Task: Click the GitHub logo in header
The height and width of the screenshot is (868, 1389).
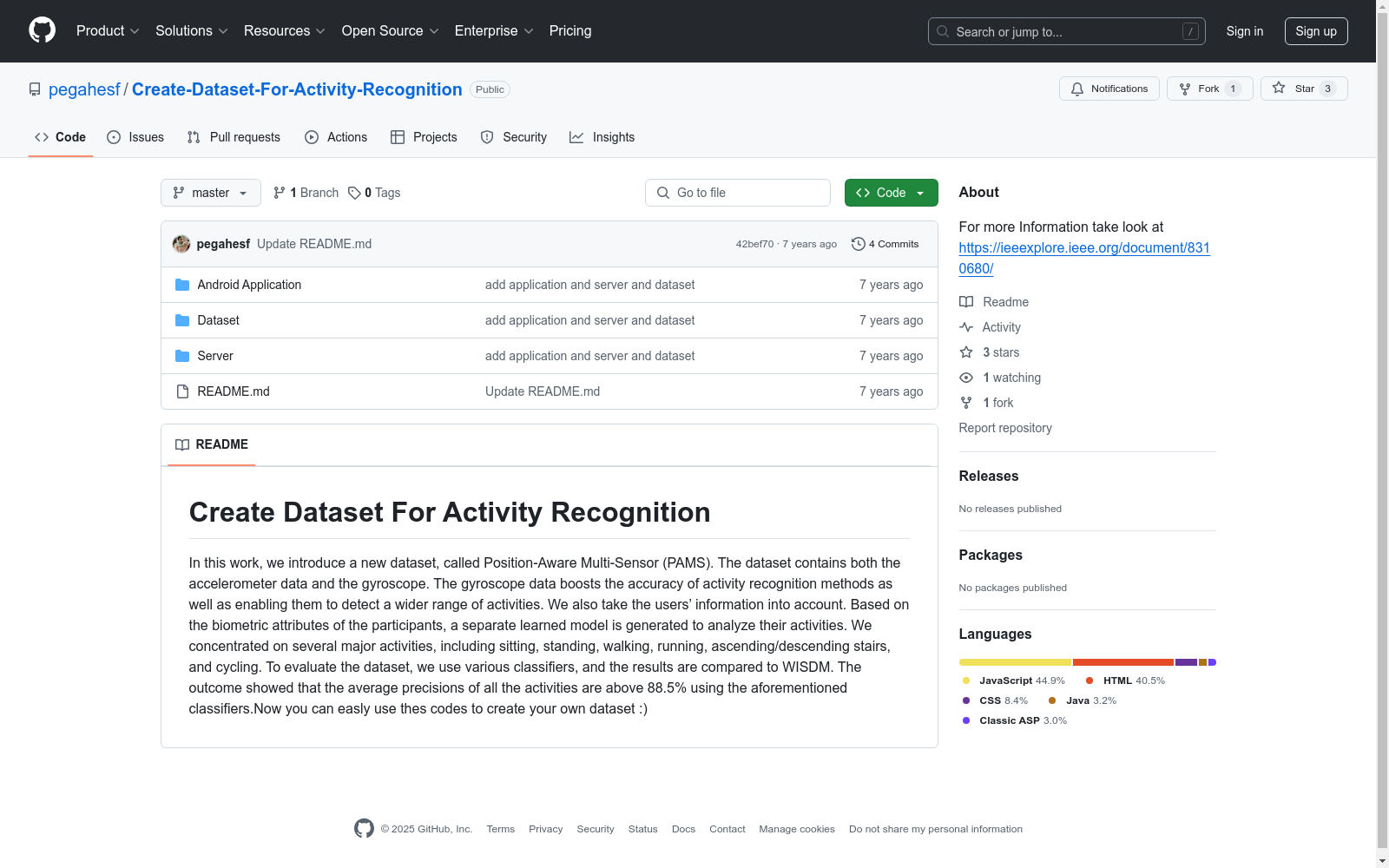Action: coord(42,30)
